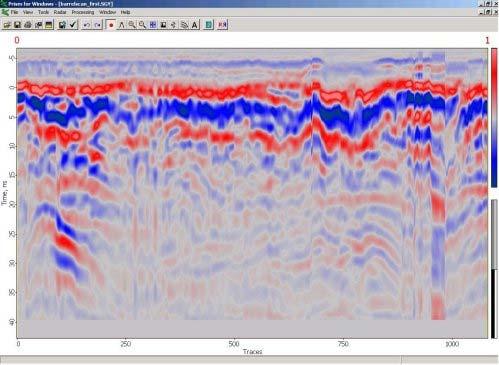This screenshot has height=365, width=499.
Task: Open the Processing menu
Action: [x=83, y=12]
